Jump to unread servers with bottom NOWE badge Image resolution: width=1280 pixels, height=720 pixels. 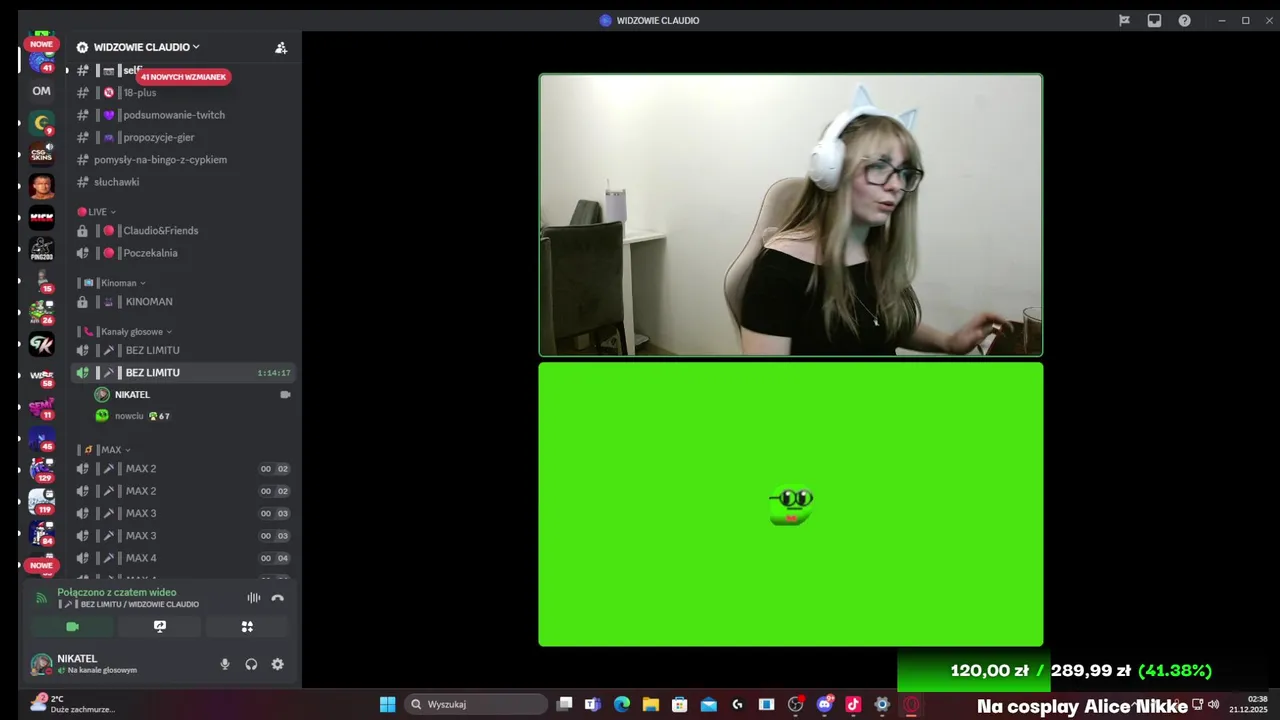coord(41,565)
